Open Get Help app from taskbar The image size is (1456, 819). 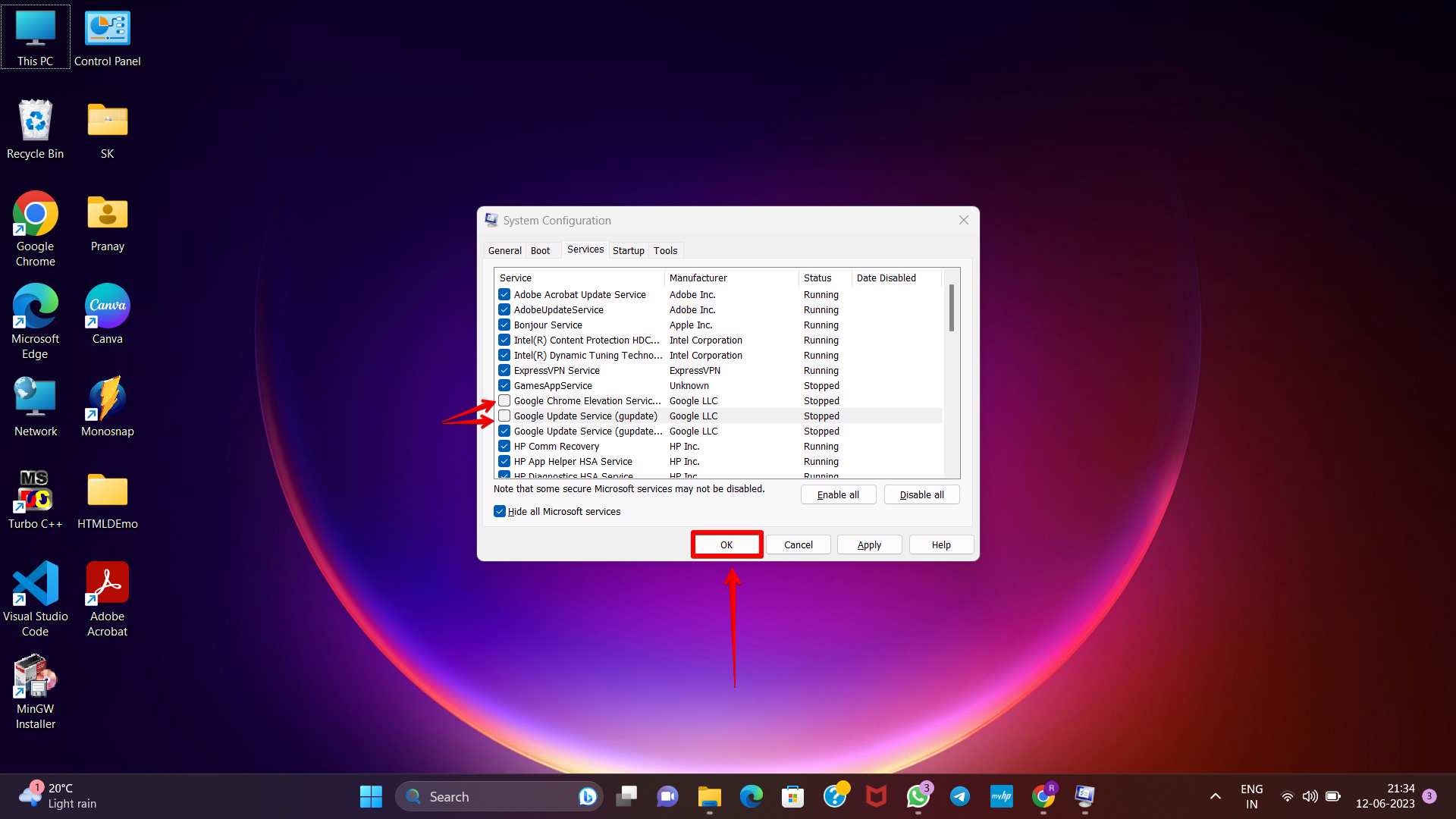(x=835, y=796)
